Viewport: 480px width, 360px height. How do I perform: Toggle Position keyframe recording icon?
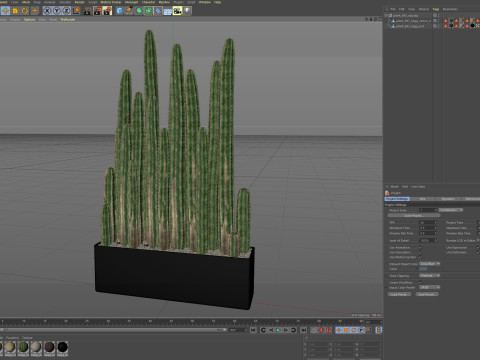339,330
